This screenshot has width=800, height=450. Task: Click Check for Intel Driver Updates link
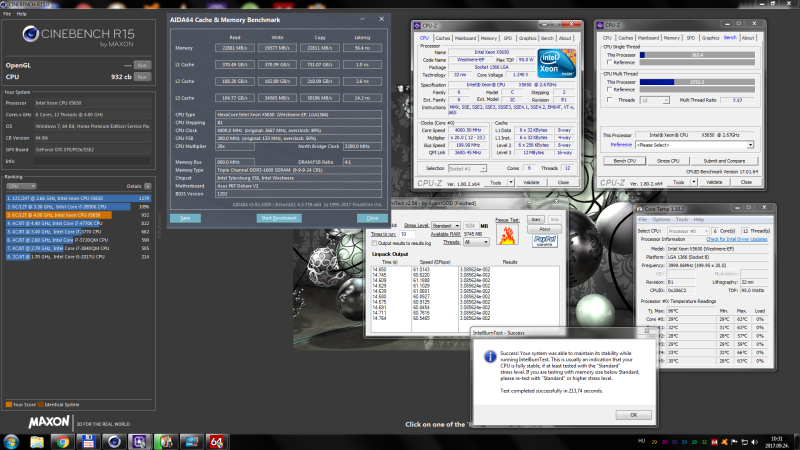click(736, 239)
